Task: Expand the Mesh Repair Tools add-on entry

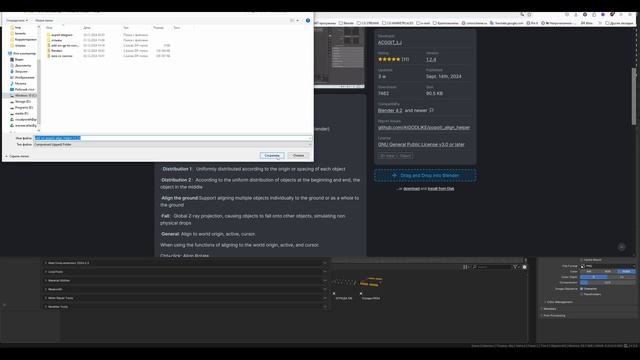Action: pyautogui.click(x=45, y=298)
